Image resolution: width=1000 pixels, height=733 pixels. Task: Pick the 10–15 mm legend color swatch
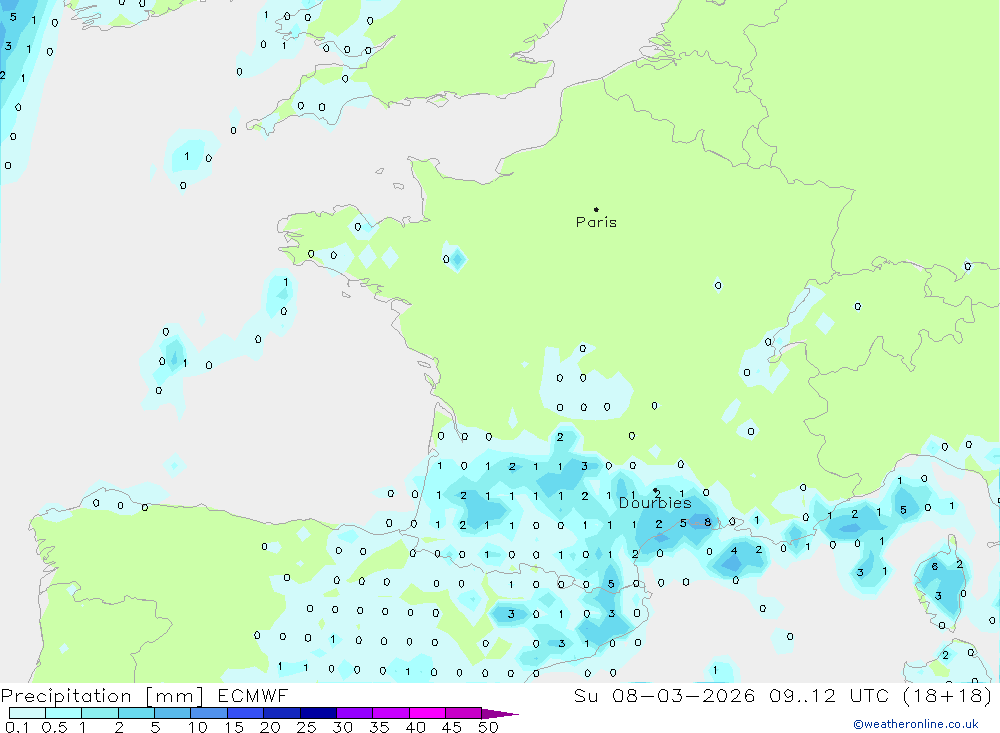point(209,713)
